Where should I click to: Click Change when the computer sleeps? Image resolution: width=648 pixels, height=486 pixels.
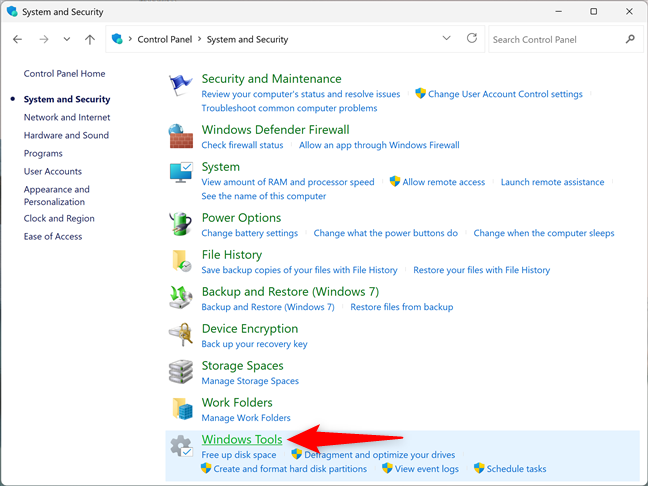[x=544, y=233]
